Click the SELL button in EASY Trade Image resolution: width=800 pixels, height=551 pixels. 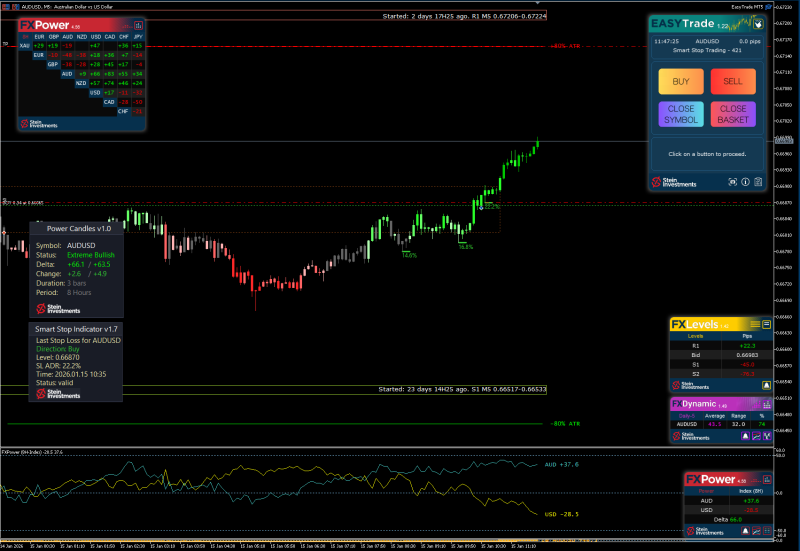pos(733,82)
